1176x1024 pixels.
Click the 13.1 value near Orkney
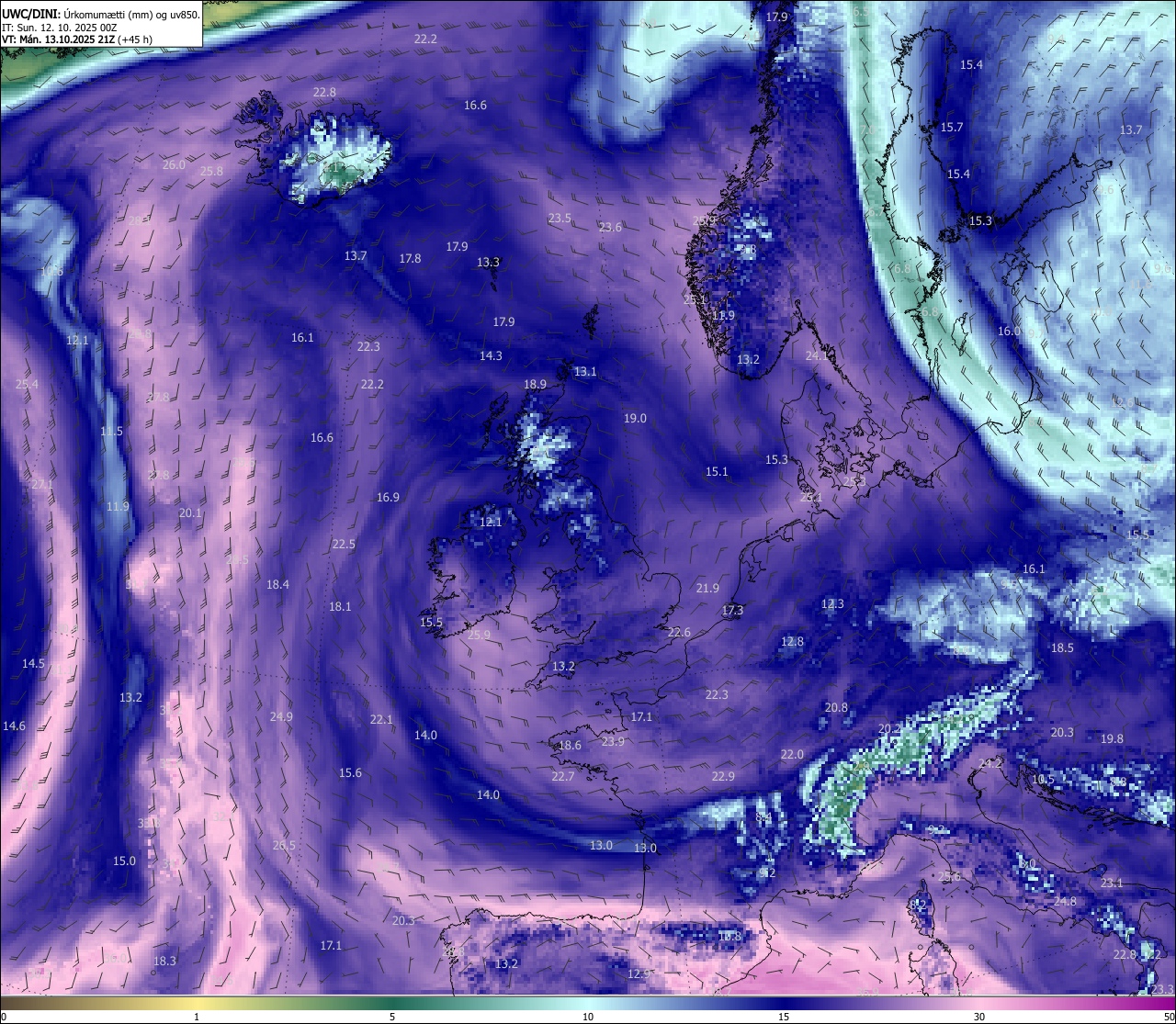(585, 372)
